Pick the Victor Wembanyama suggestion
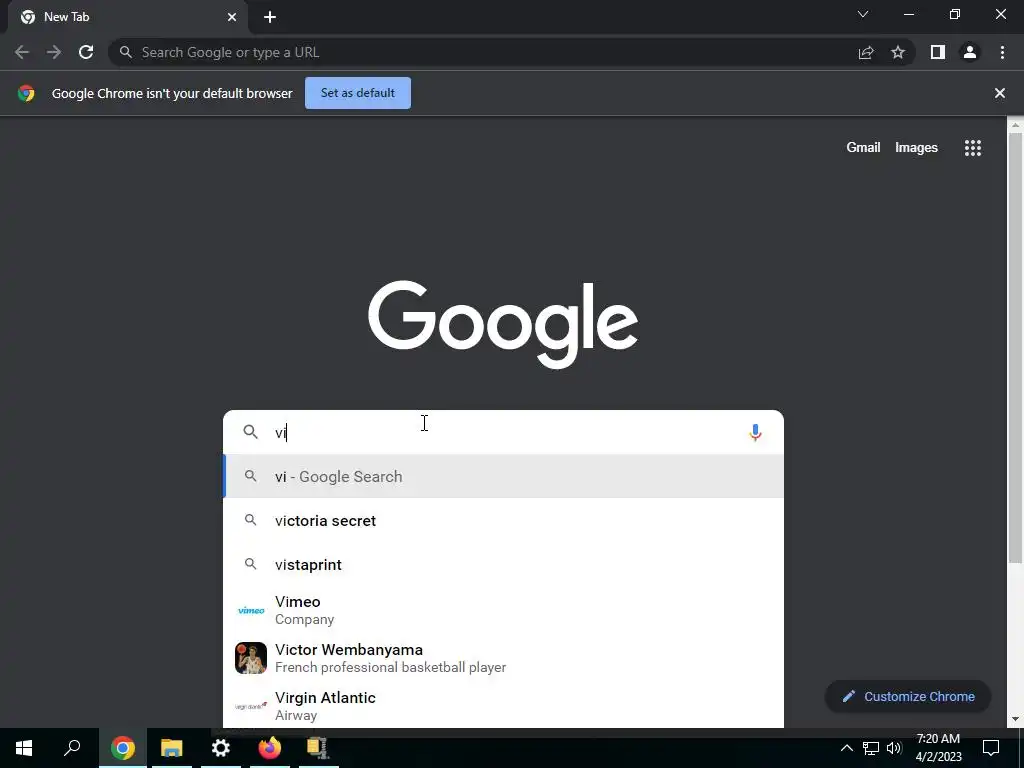1024x768 pixels. pyautogui.click(x=503, y=658)
